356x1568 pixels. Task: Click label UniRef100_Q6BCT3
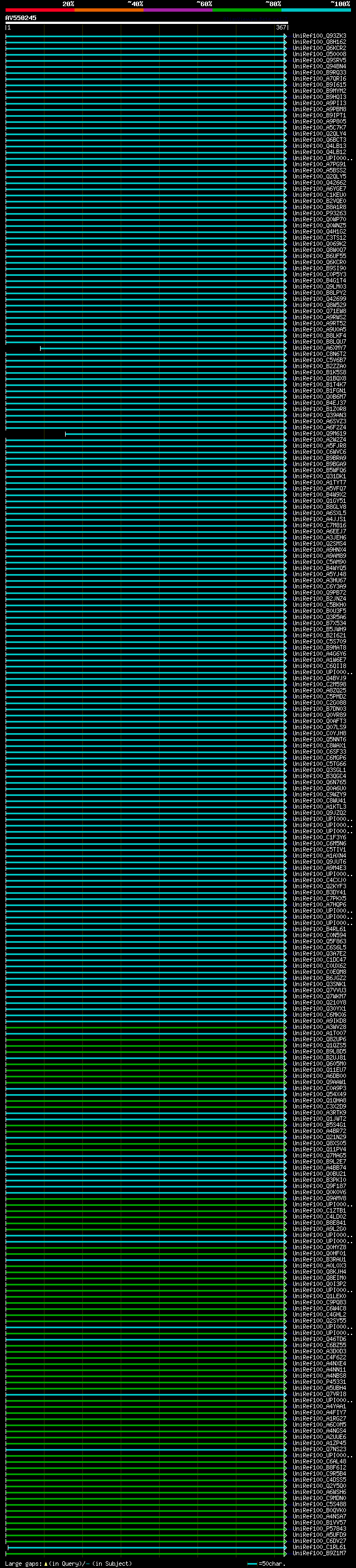pos(319,140)
